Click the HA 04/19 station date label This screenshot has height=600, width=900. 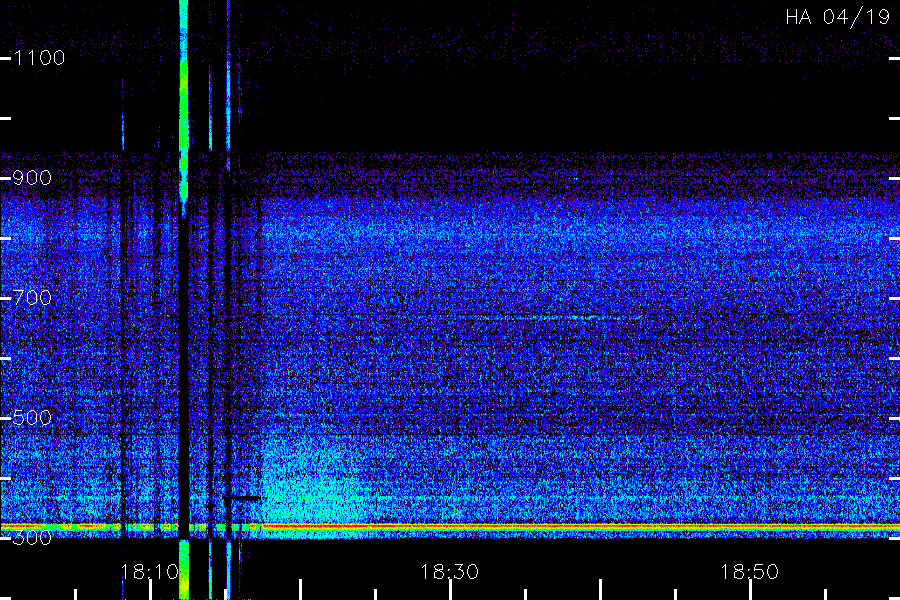pyautogui.click(x=837, y=17)
